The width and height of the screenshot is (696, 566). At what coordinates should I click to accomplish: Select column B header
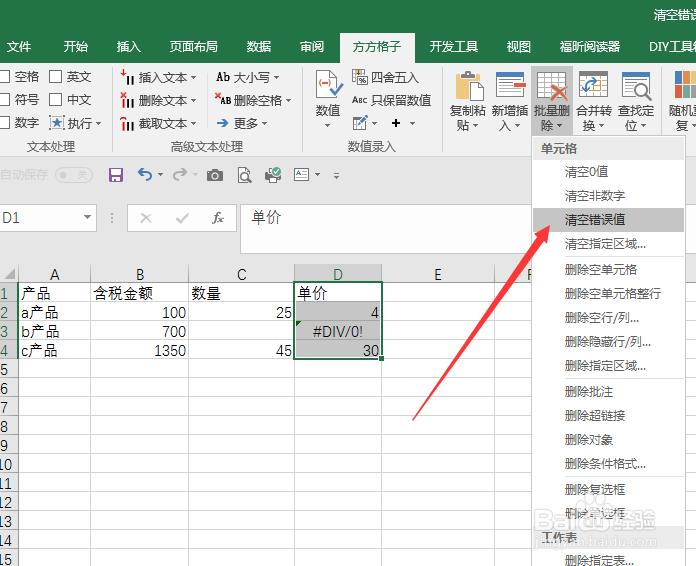pos(140,274)
